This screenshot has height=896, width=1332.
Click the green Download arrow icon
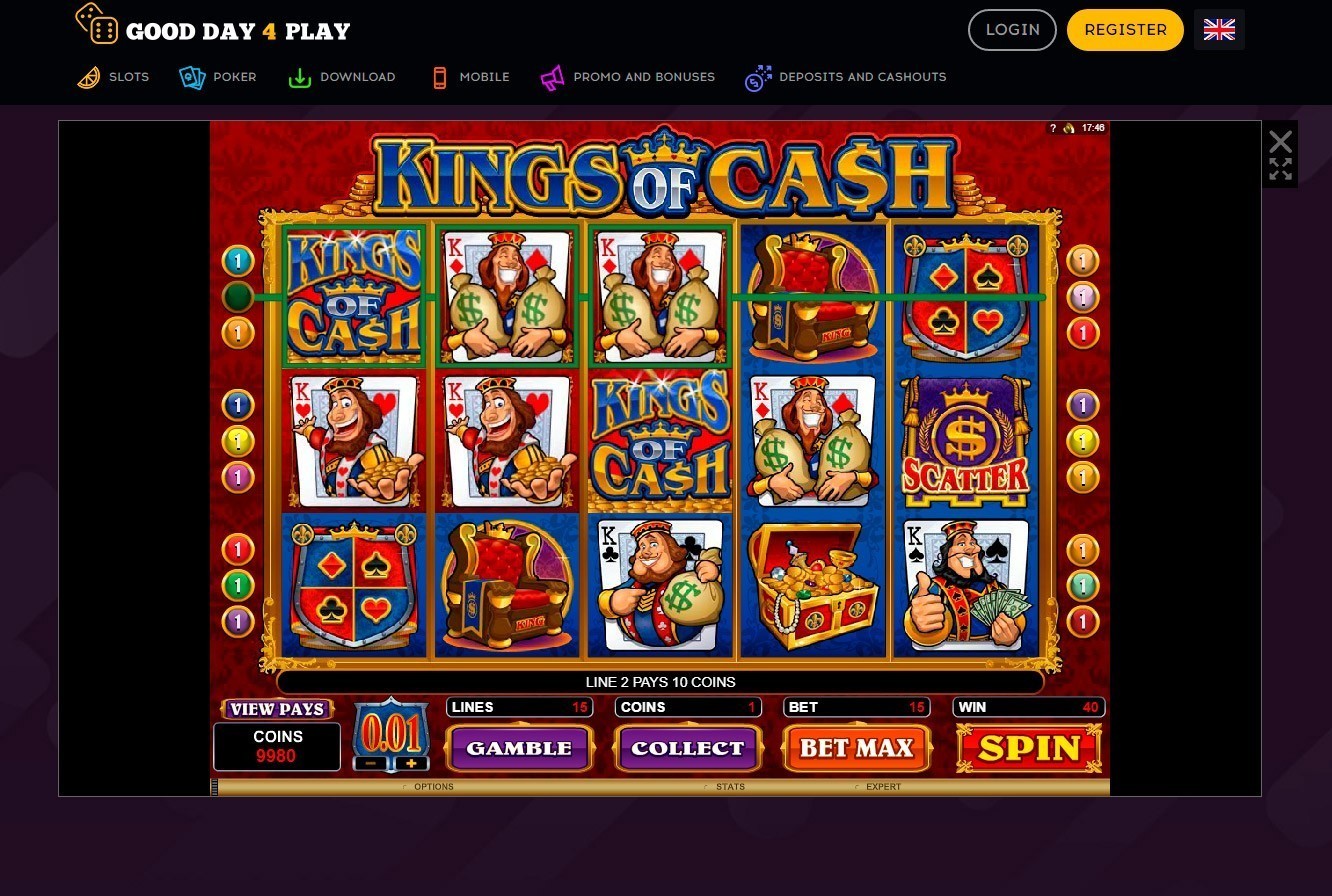pyautogui.click(x=299, y=77)
